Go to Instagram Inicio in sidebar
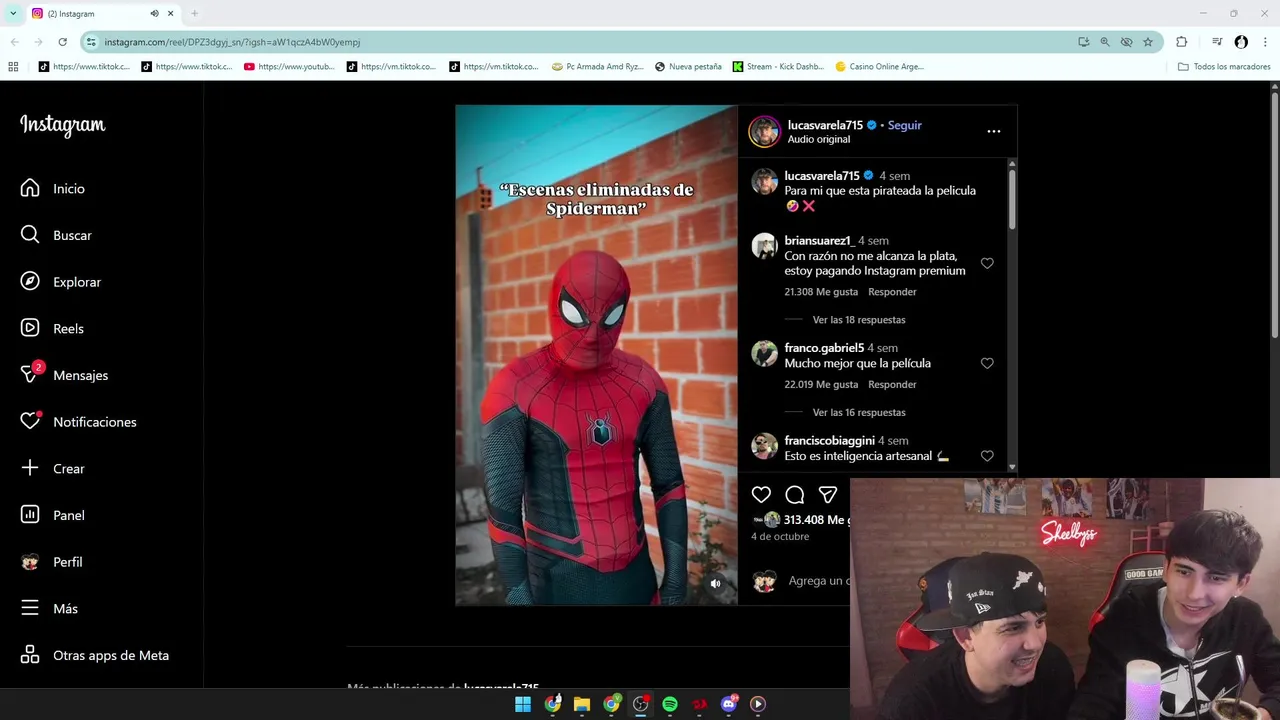The width and height of the screenshot is (1280, 720). pyautogui.click(x=53, y=188)
